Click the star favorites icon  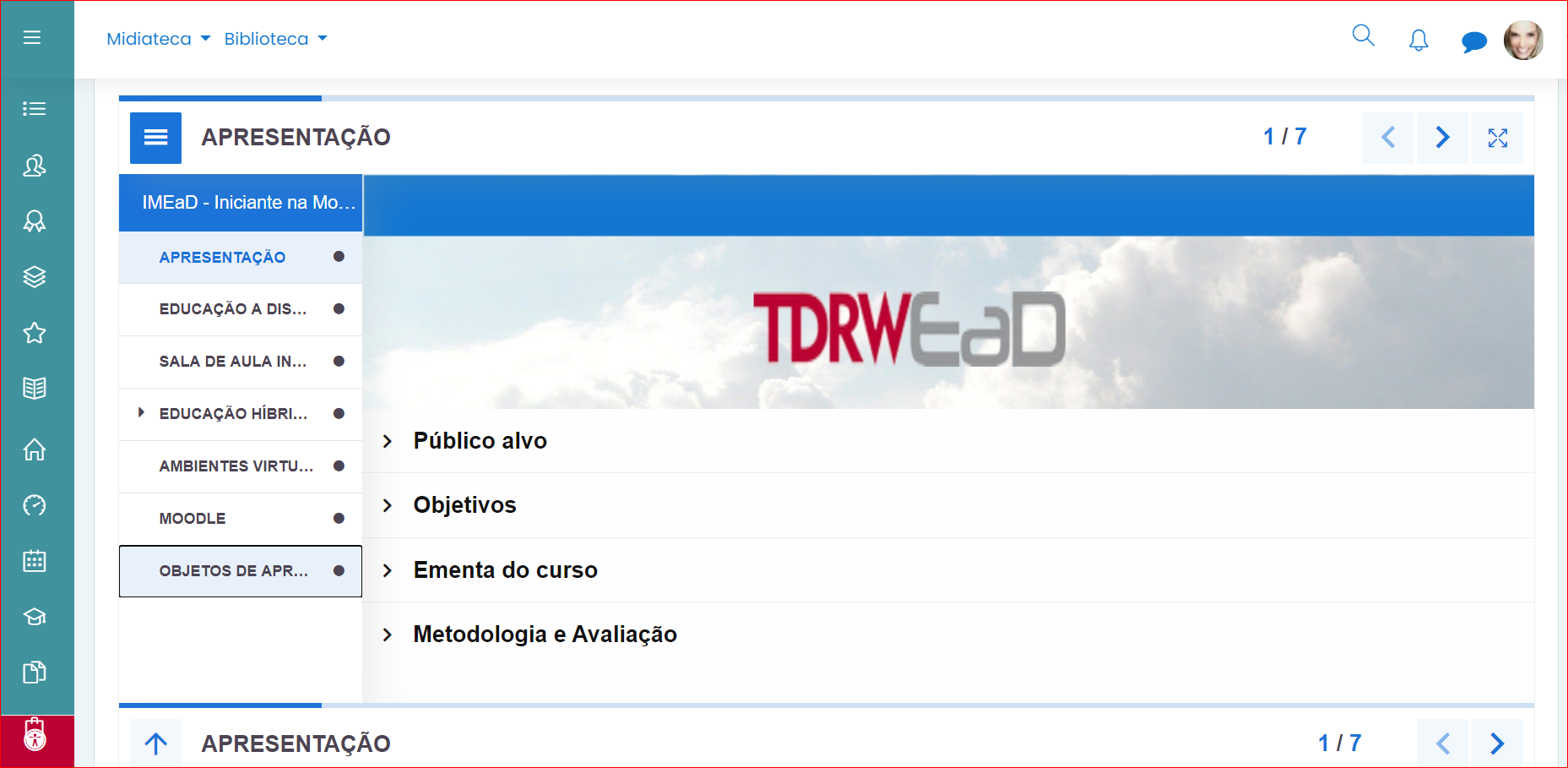[x=34, y=333]
